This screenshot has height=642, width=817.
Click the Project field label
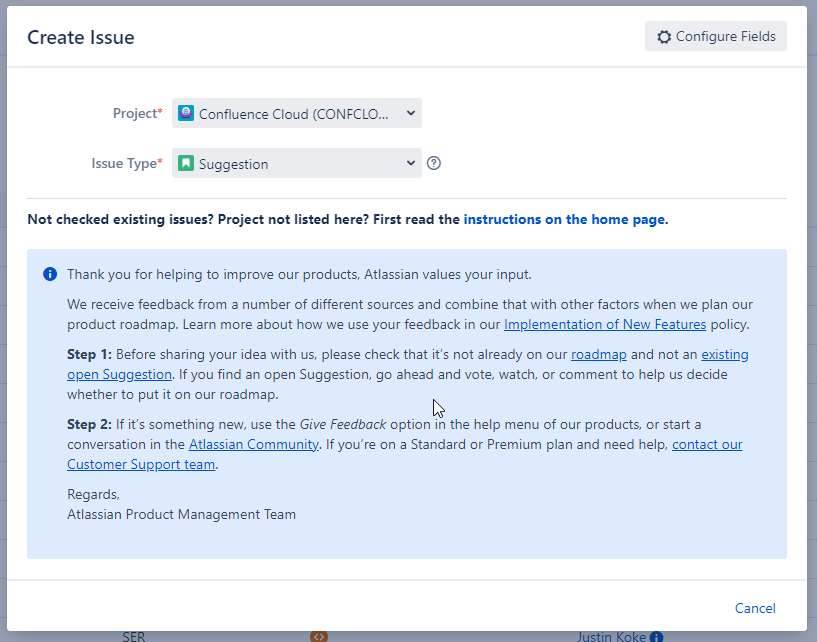pyautogui.click(x=138, y=114)
